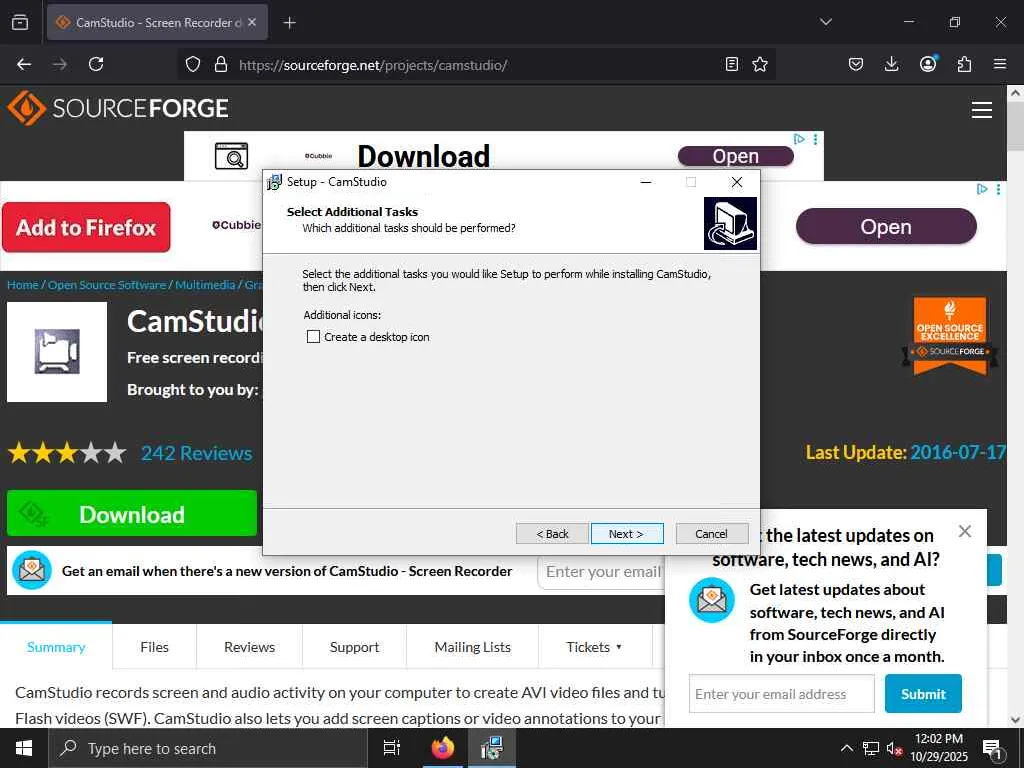Click the SourceForge logo
This screenshot has height=768, width=1024.
(118, 108)
